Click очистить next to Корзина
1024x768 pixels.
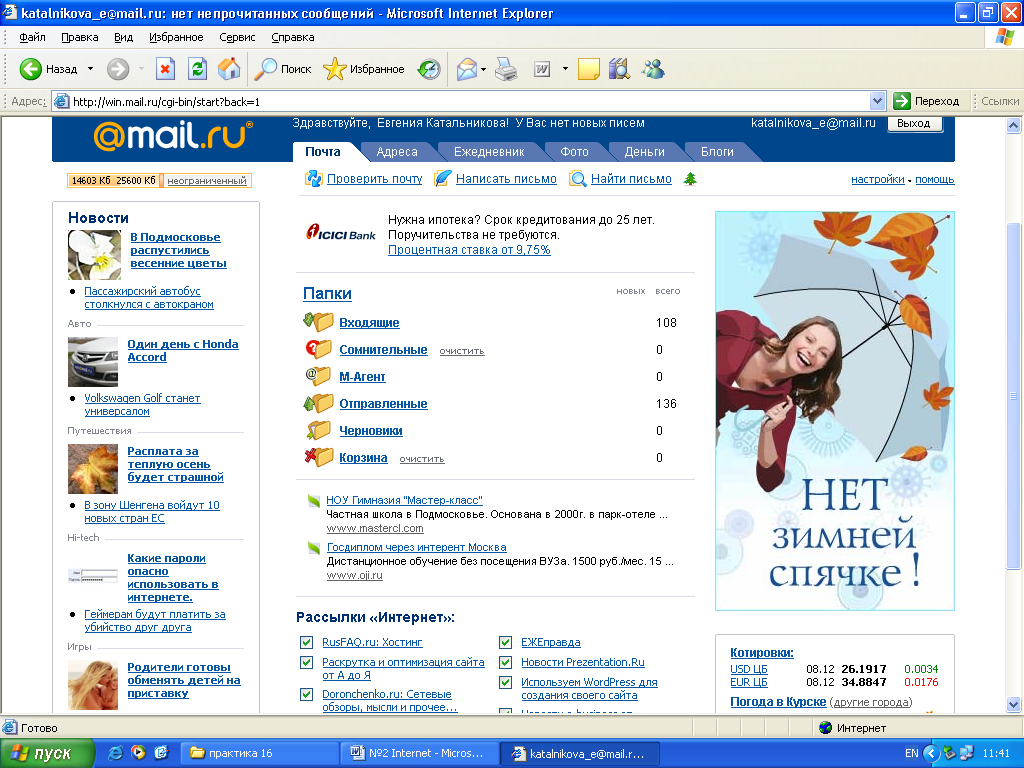[422, 459]
